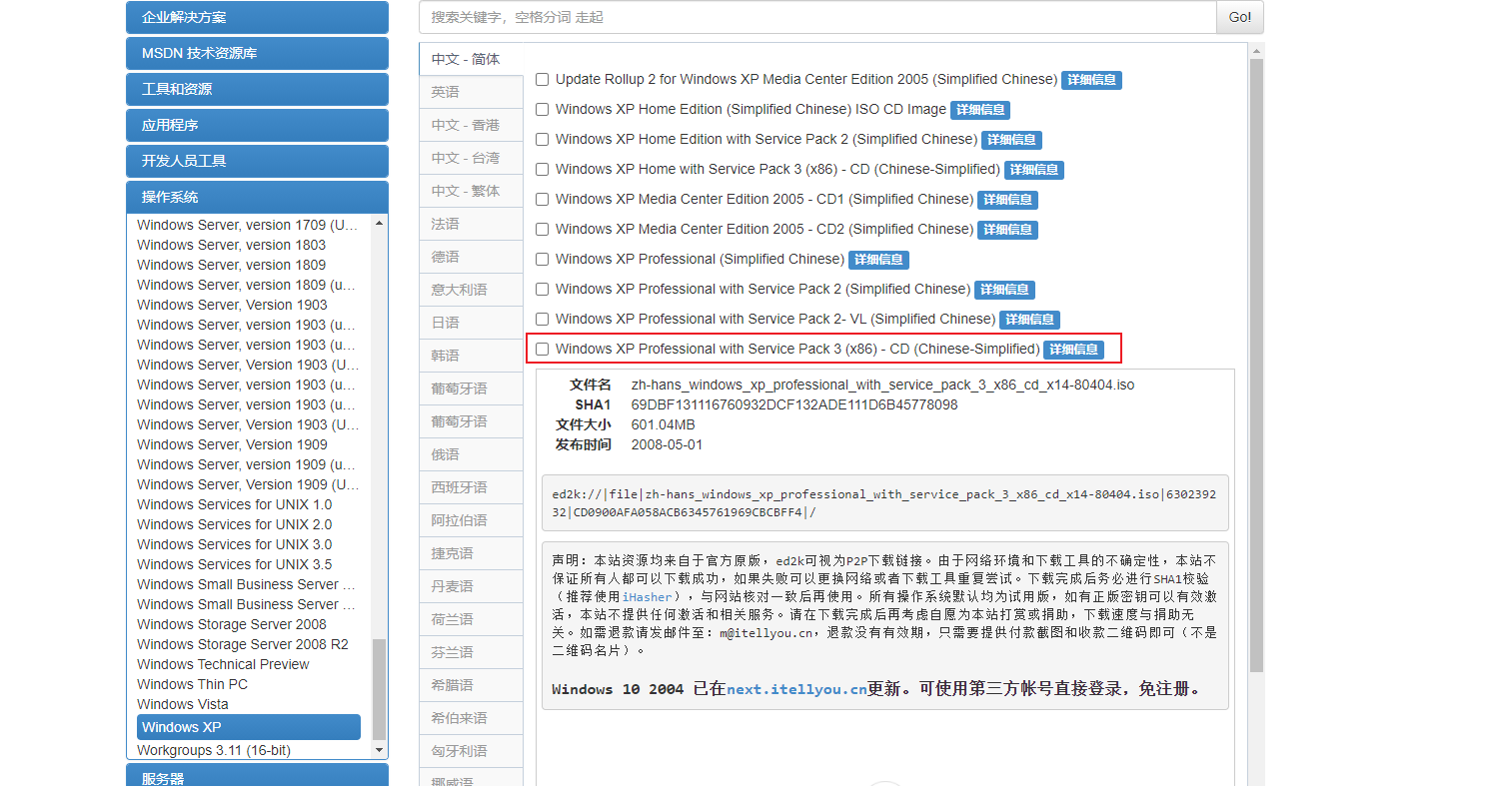Click the ed2k download link text
This screenshot has height=786, width=1512.
pos(884,503)
